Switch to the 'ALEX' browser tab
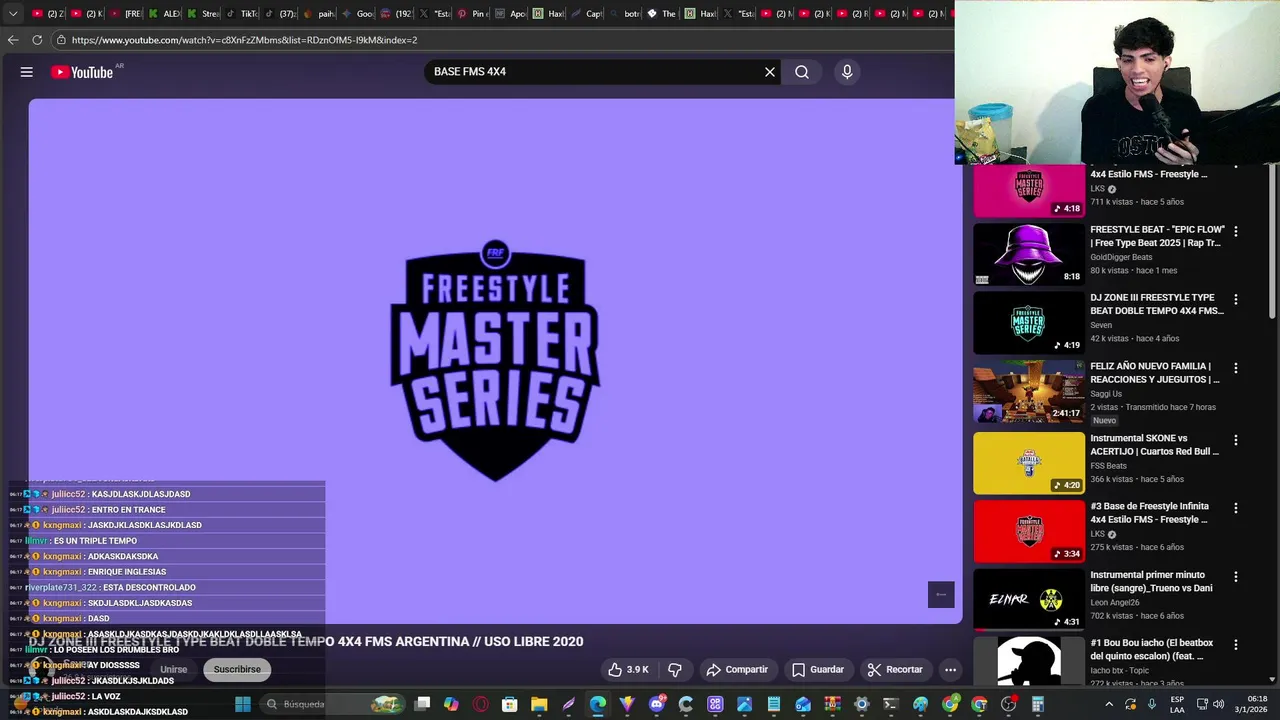 (165, 14)
